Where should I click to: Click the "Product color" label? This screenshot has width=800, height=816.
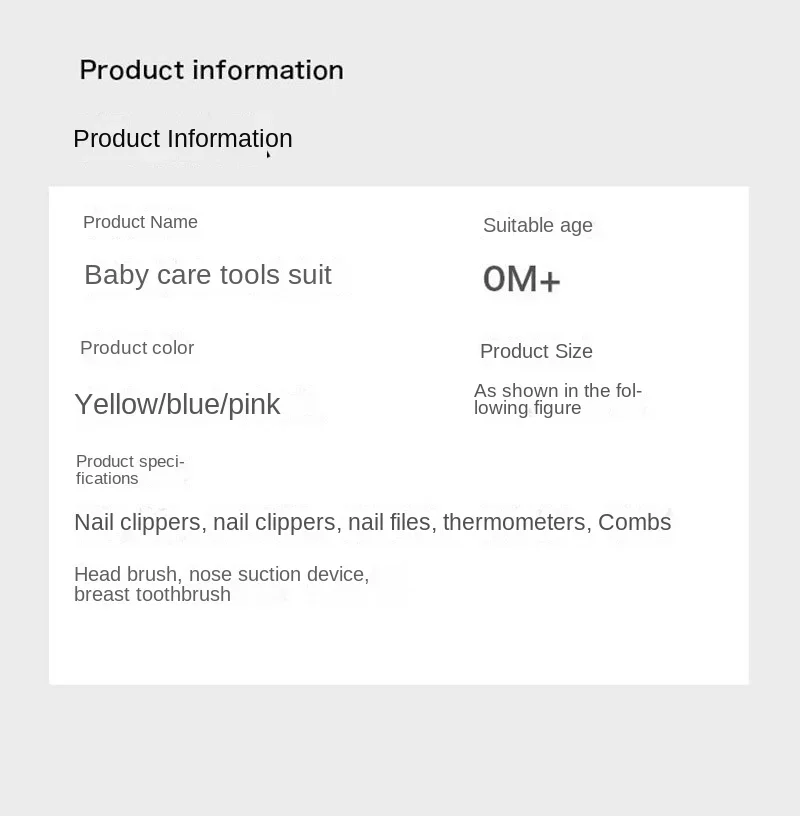(137, 348)
